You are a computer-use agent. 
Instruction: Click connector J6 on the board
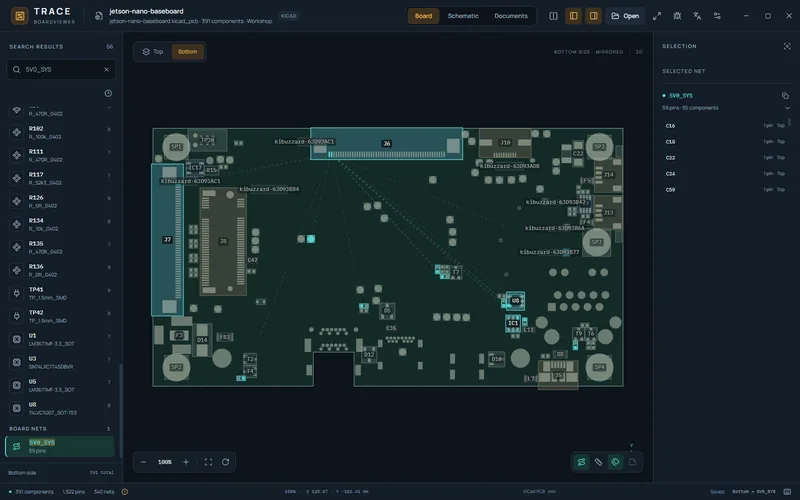386,143
